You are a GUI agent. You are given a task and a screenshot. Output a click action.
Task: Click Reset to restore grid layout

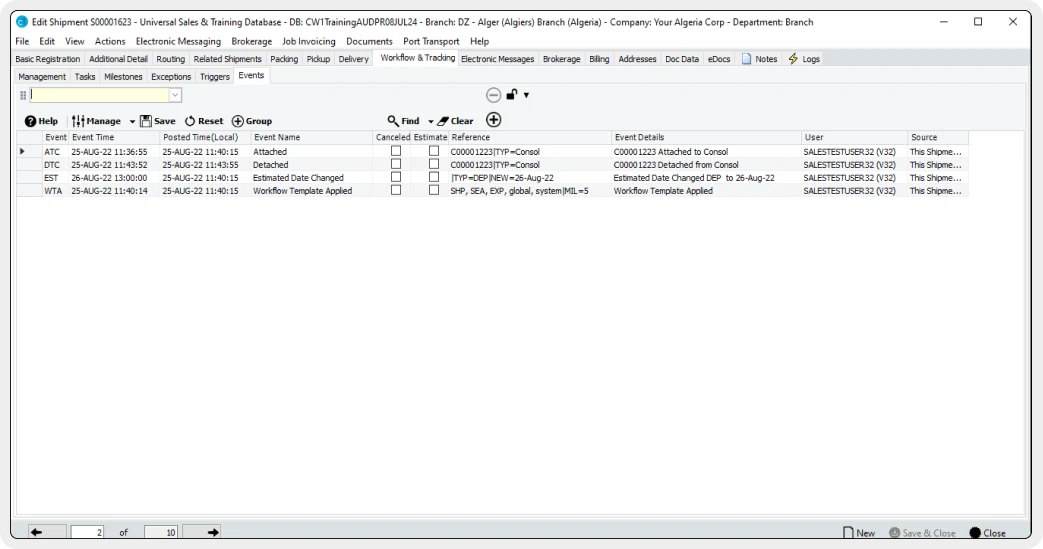(x=189, y=121)
